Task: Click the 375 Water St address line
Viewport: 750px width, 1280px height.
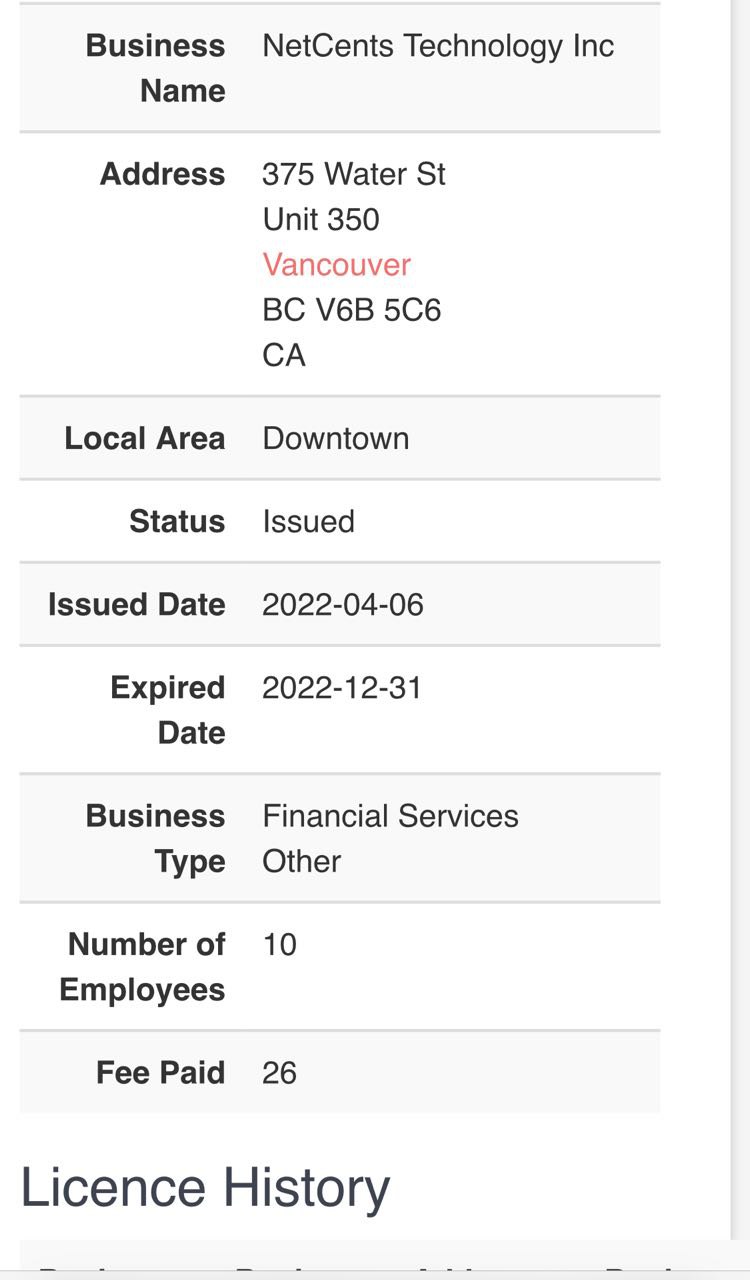Action: [353, 174]
